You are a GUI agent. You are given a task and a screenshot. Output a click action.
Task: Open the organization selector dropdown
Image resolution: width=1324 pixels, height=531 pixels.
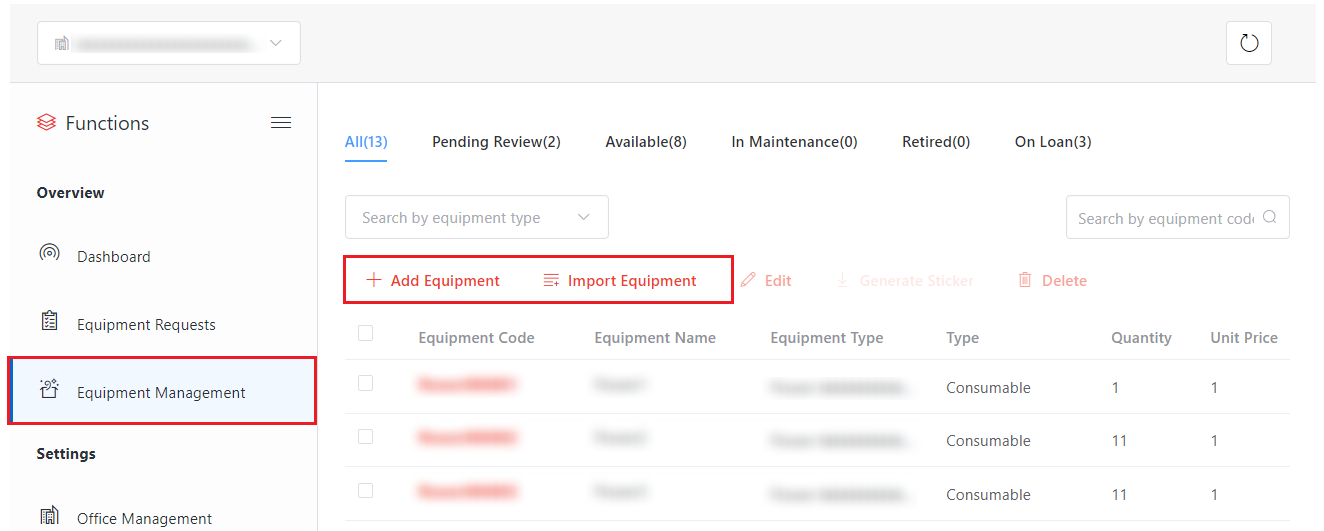169,43
